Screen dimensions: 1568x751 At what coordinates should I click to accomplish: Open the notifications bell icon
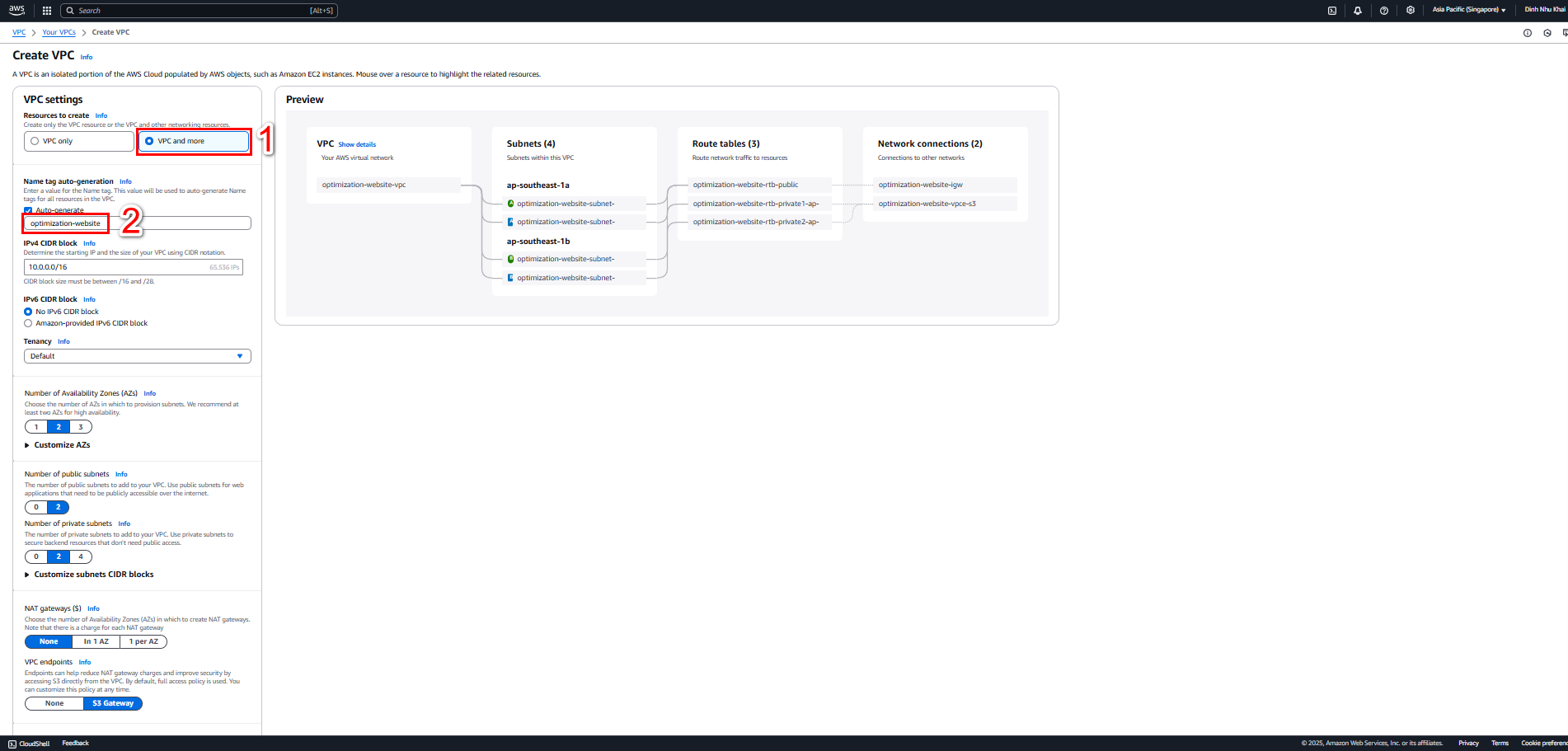click(x=1358, y=11)
